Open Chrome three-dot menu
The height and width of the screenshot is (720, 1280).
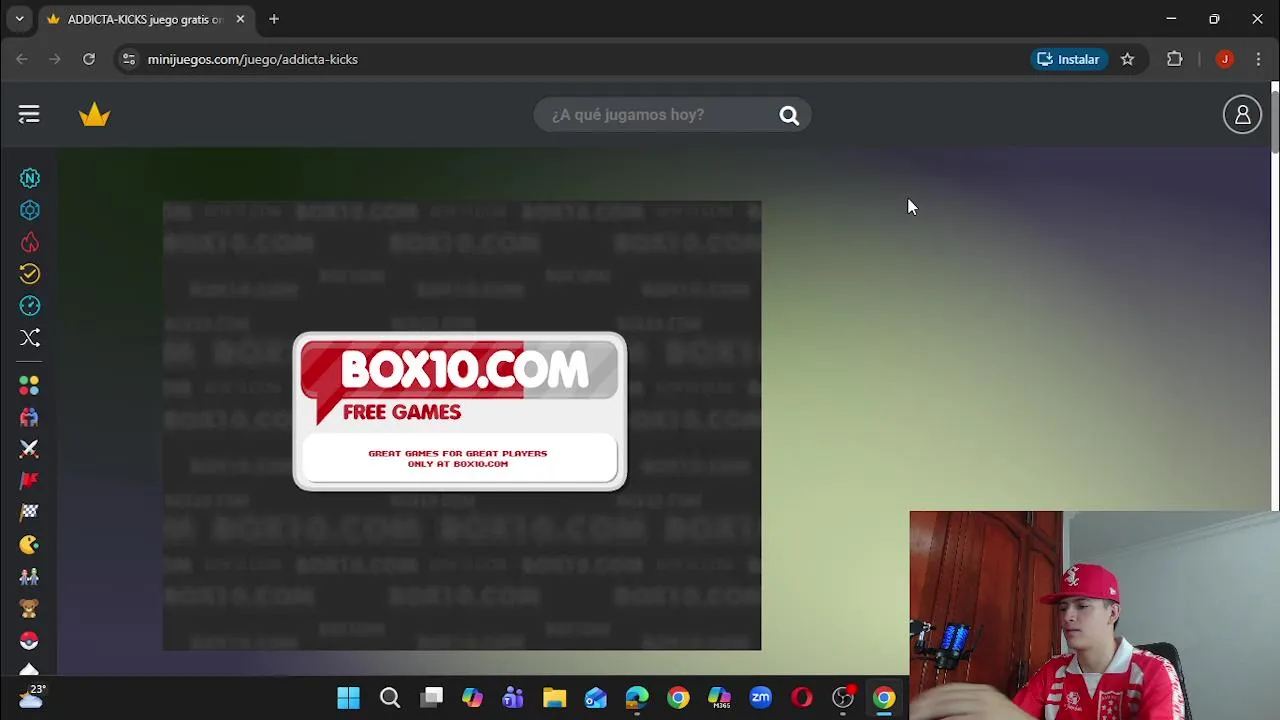click(1258, 59)
